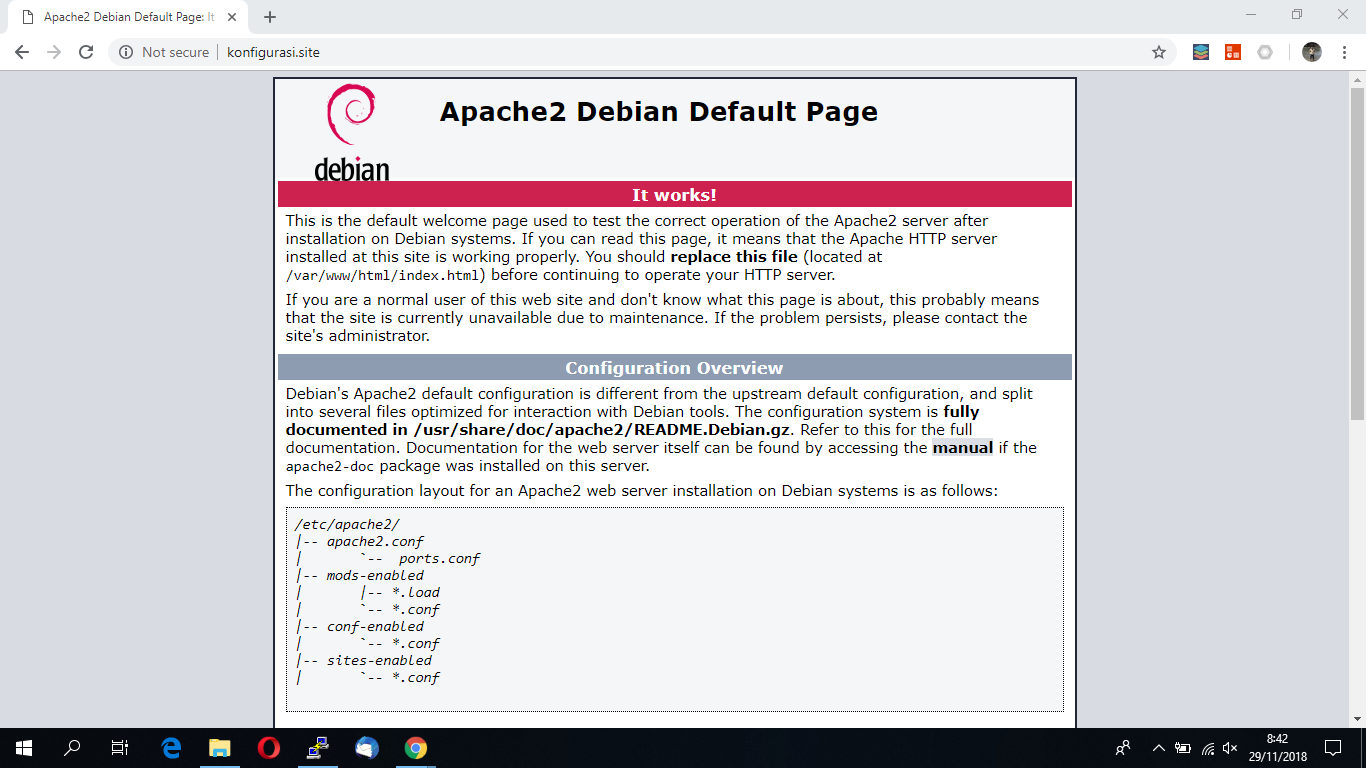Open Task View on the taskbar
The height and width of the screenshot is (768, 1366).
coord(119,747)
